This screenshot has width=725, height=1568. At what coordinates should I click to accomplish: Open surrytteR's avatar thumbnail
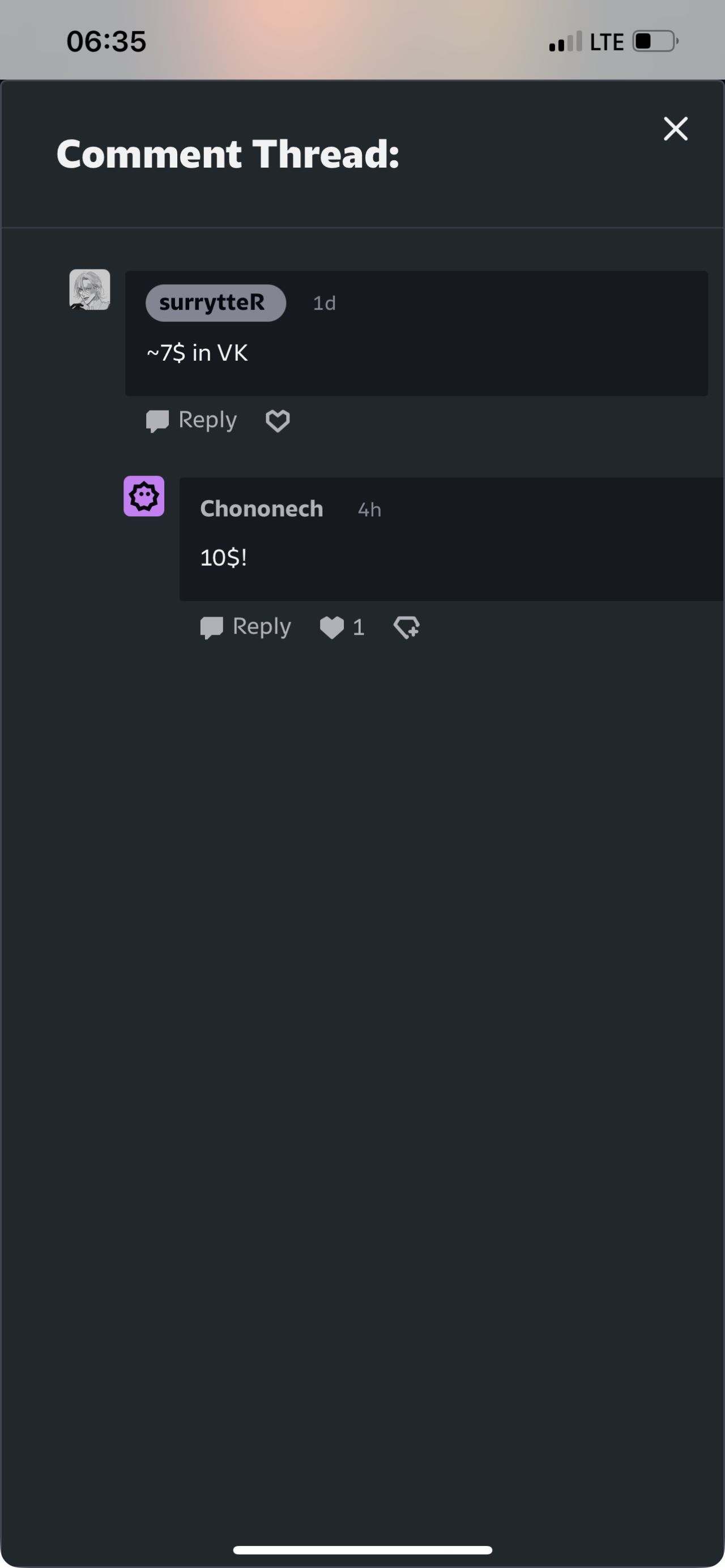coord(89,290)
